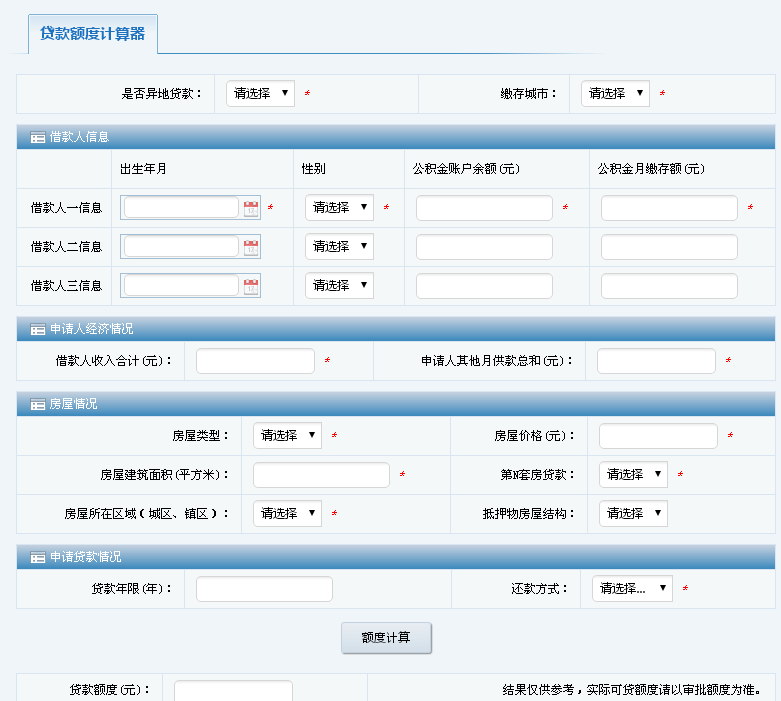Click the 额度计算 button

click(386, 637)
